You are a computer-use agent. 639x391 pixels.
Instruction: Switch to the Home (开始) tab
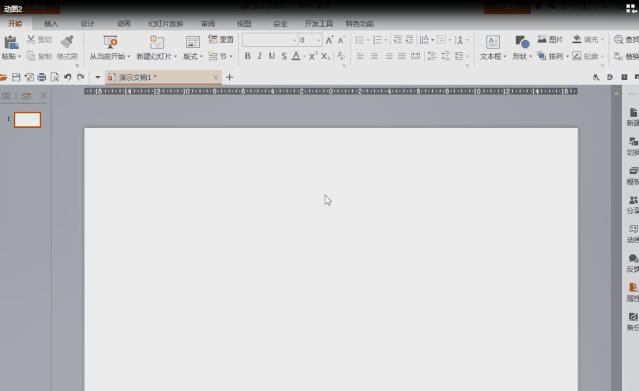click(x=15, y=24)
